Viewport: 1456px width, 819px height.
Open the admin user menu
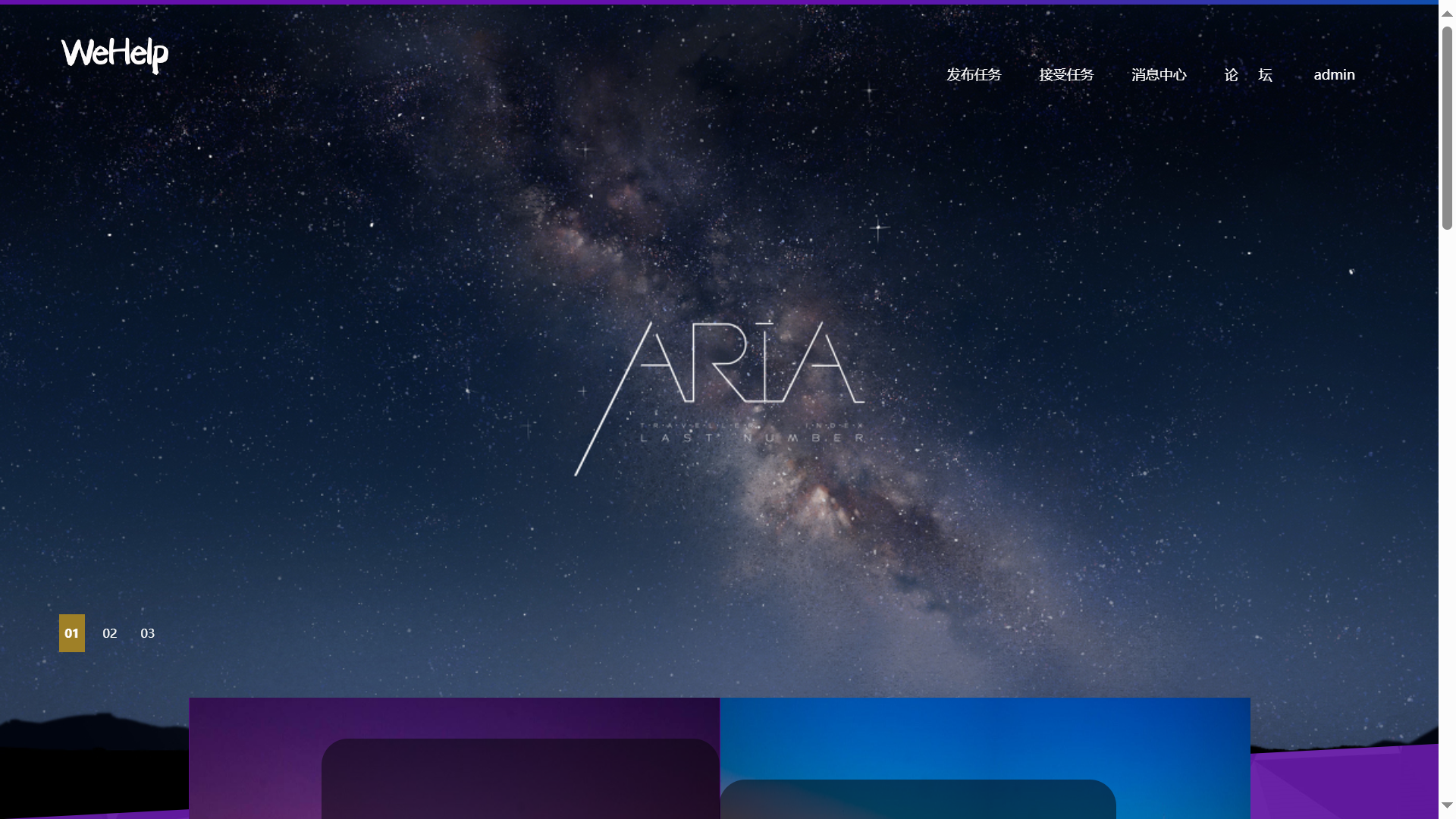(1334, 74)
